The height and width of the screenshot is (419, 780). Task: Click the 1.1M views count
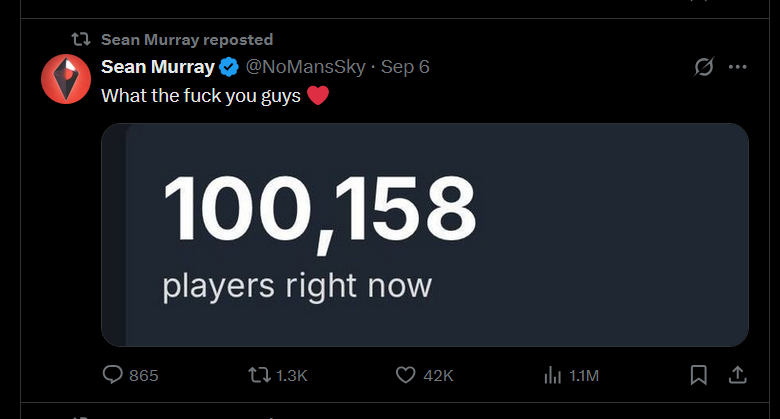584,375
